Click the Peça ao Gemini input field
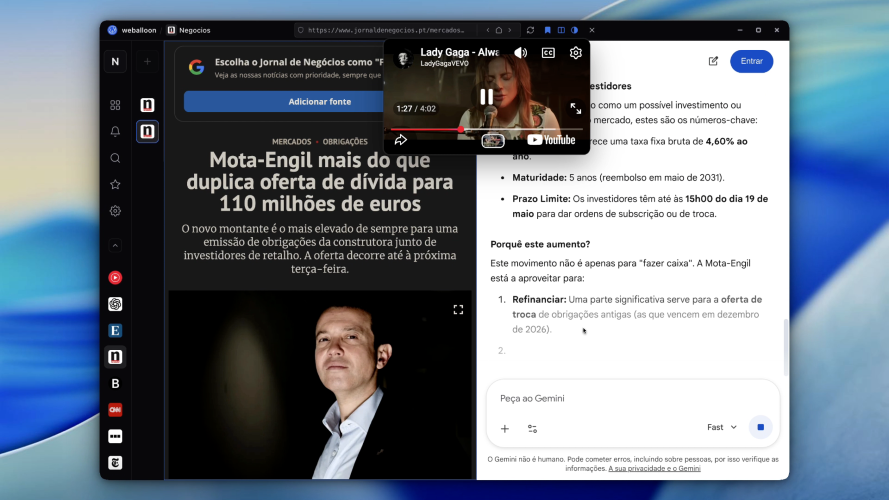Image resolution: width=889 pixels, height=500 pixels. pyautogui.click(x=633, y=399)
